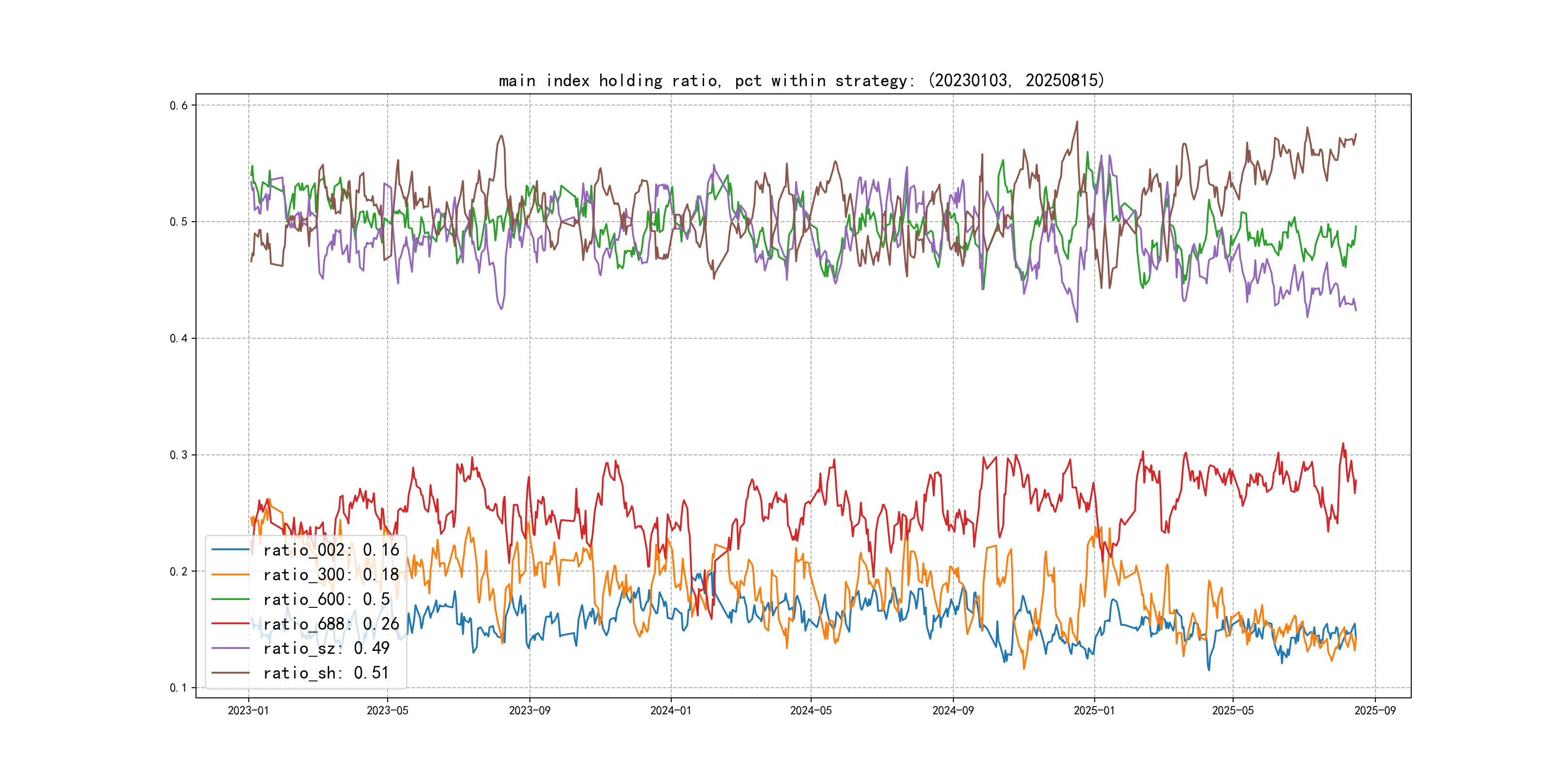Viewport: 1568px width, 784px height.
Task: Click the chart title text
Action: (801, 80)
